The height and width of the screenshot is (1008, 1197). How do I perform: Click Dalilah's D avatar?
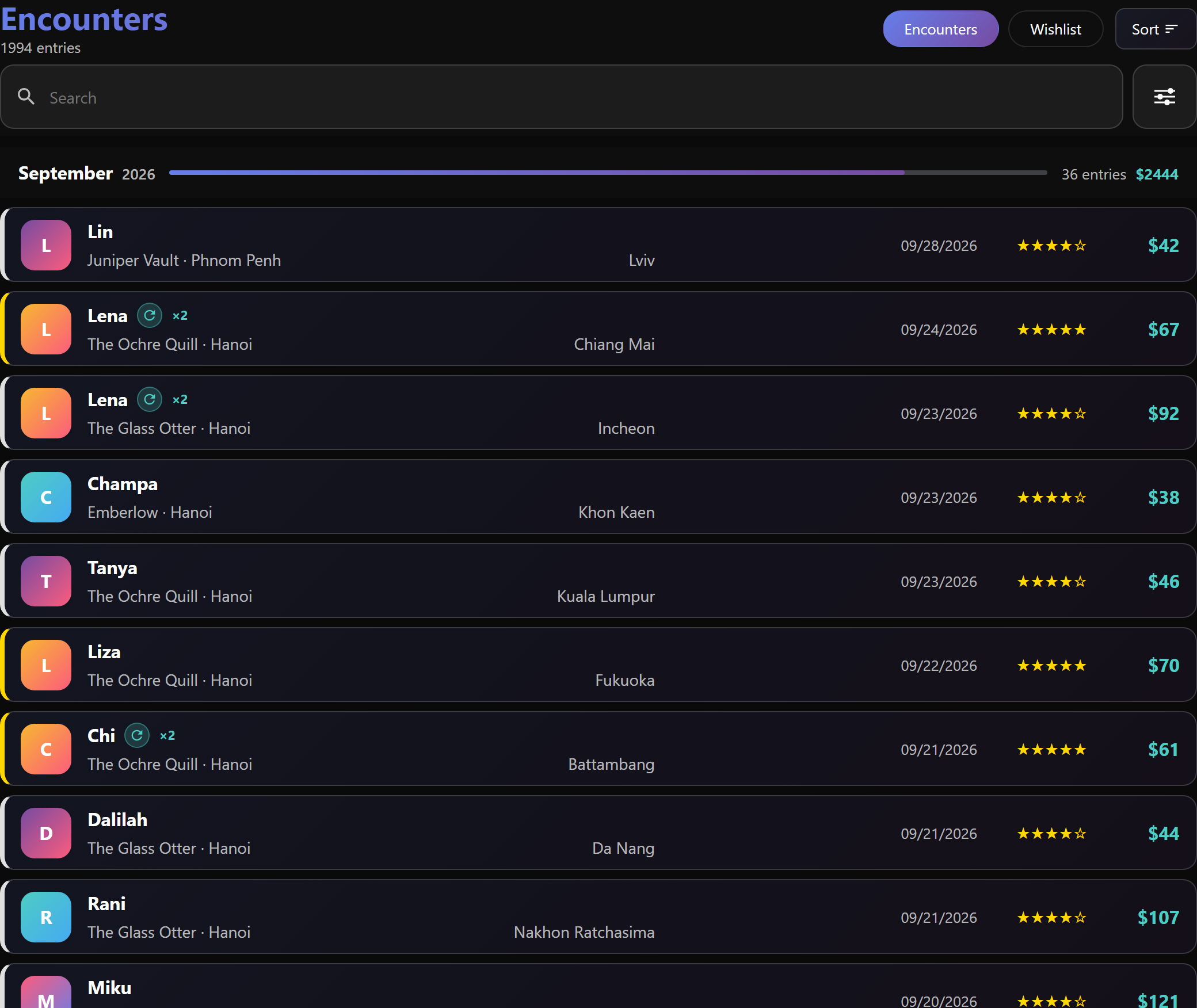point(46,833)
